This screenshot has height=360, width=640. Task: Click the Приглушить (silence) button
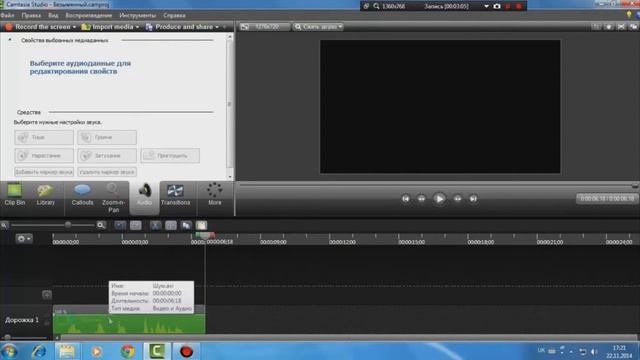point(170,156)
